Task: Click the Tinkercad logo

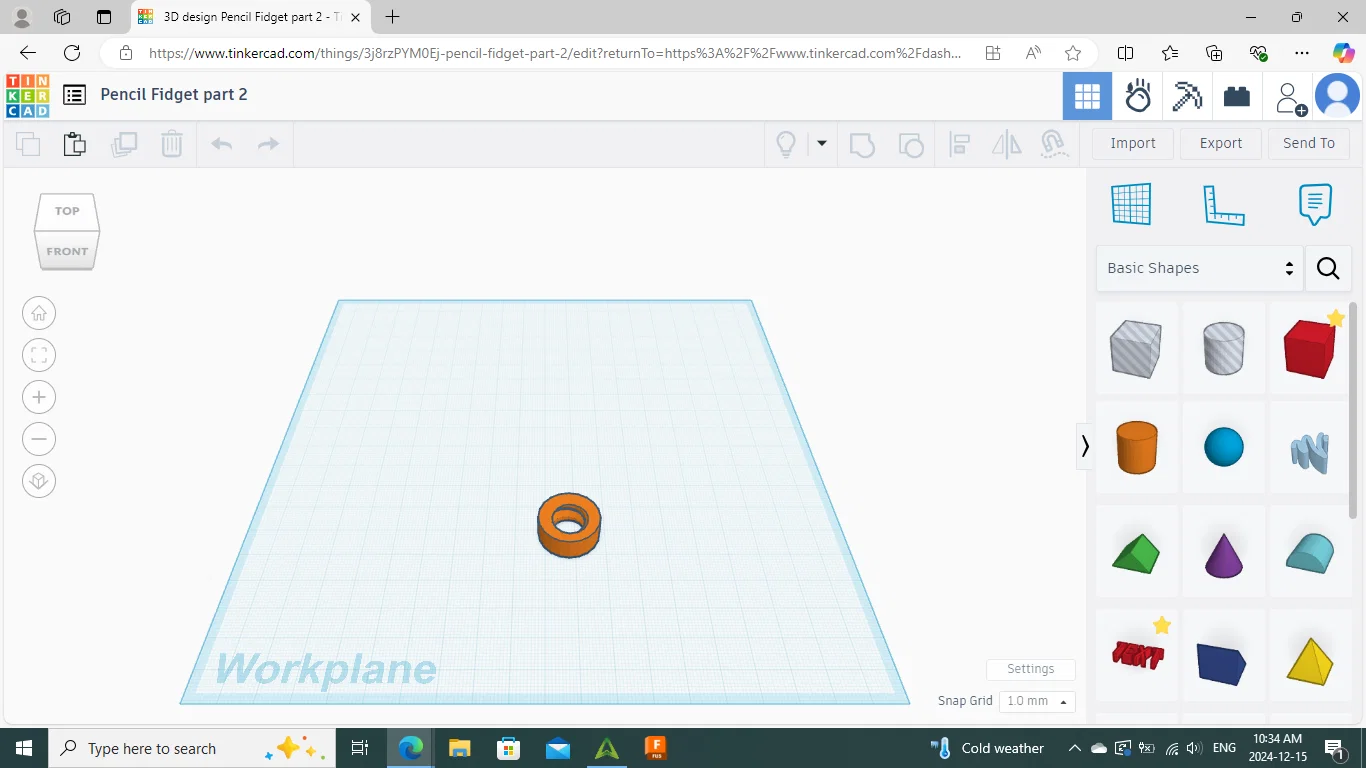Action: [x=27, y=96]
